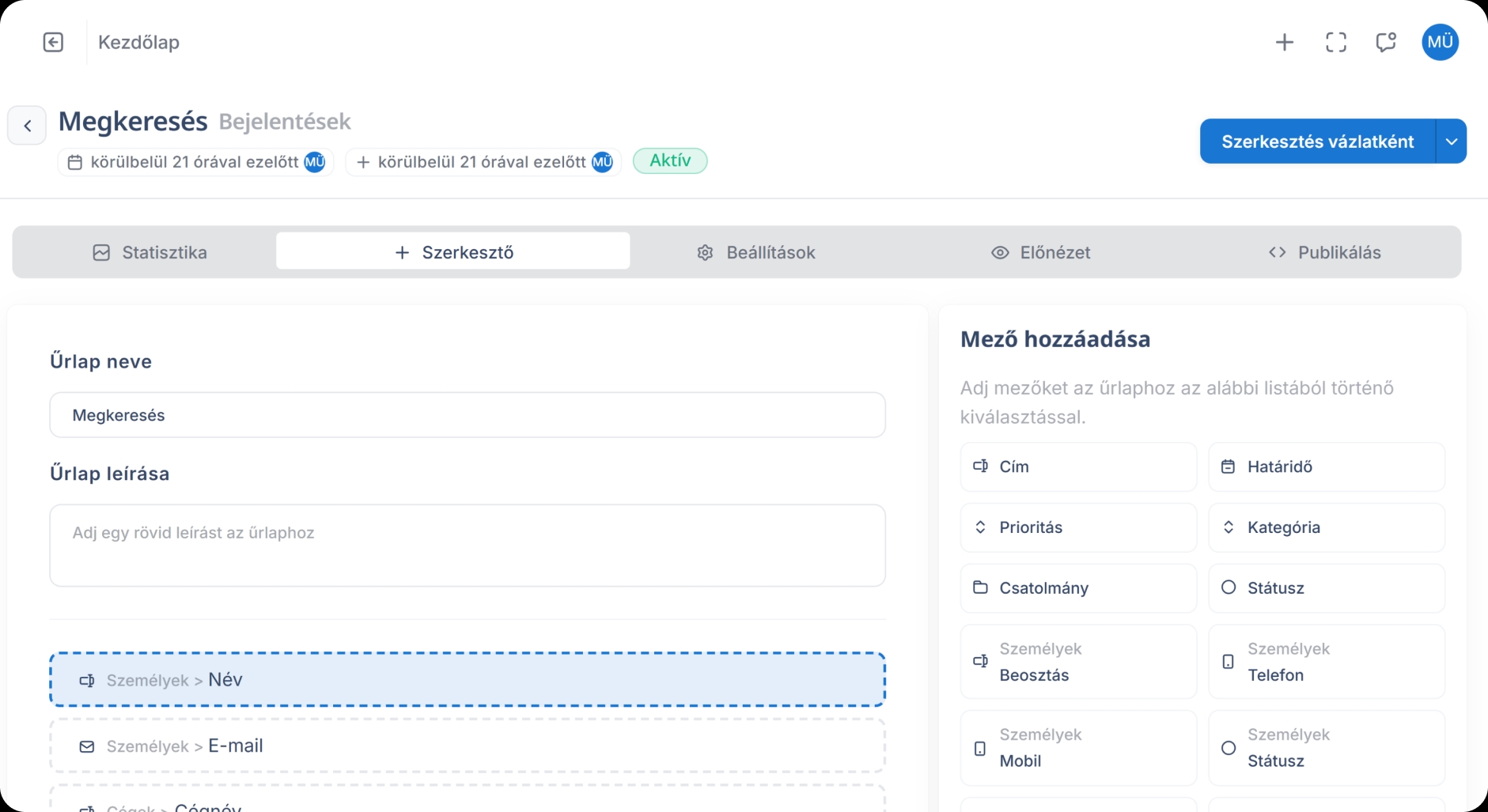Switch to the Statisztika tab
Screen dimensions: 1488x812
click(x=151, y=252)
